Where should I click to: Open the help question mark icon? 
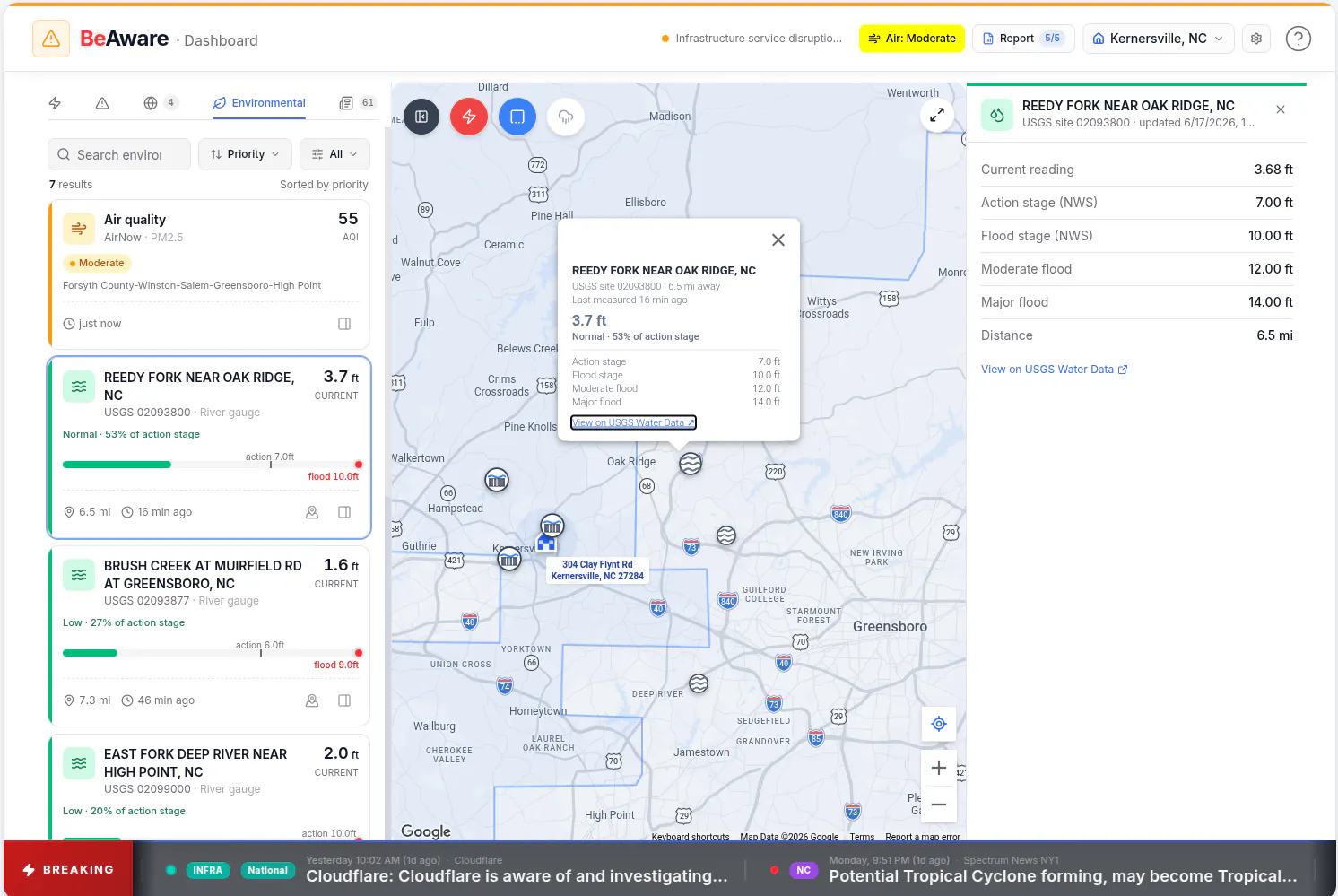[x=1298, y=39]
